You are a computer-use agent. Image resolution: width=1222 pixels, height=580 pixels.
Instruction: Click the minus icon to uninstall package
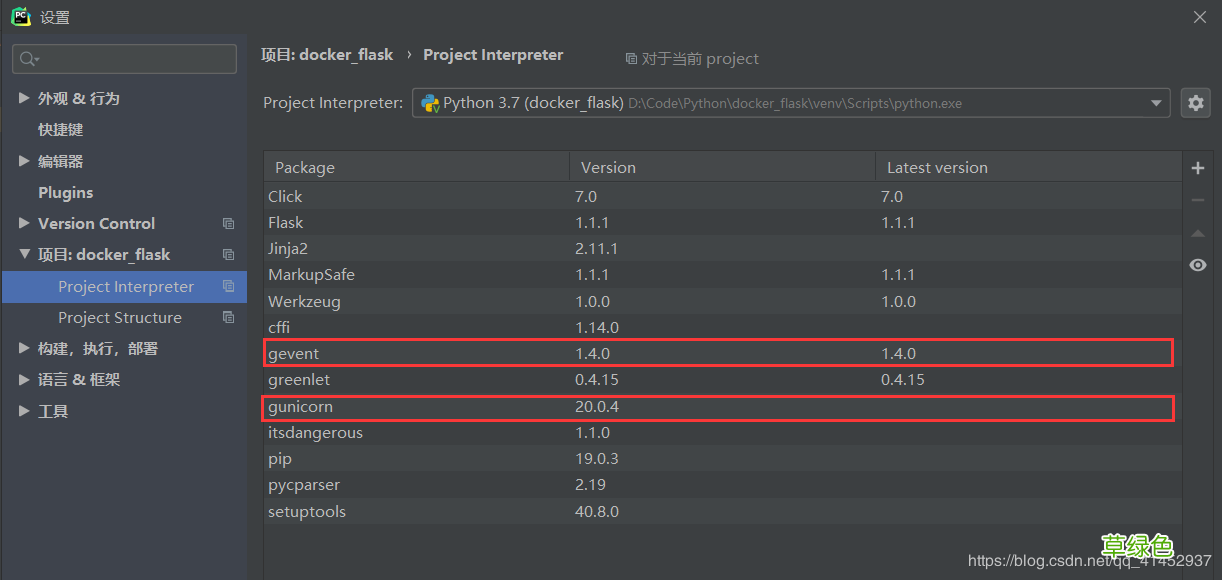(1197, 201)
